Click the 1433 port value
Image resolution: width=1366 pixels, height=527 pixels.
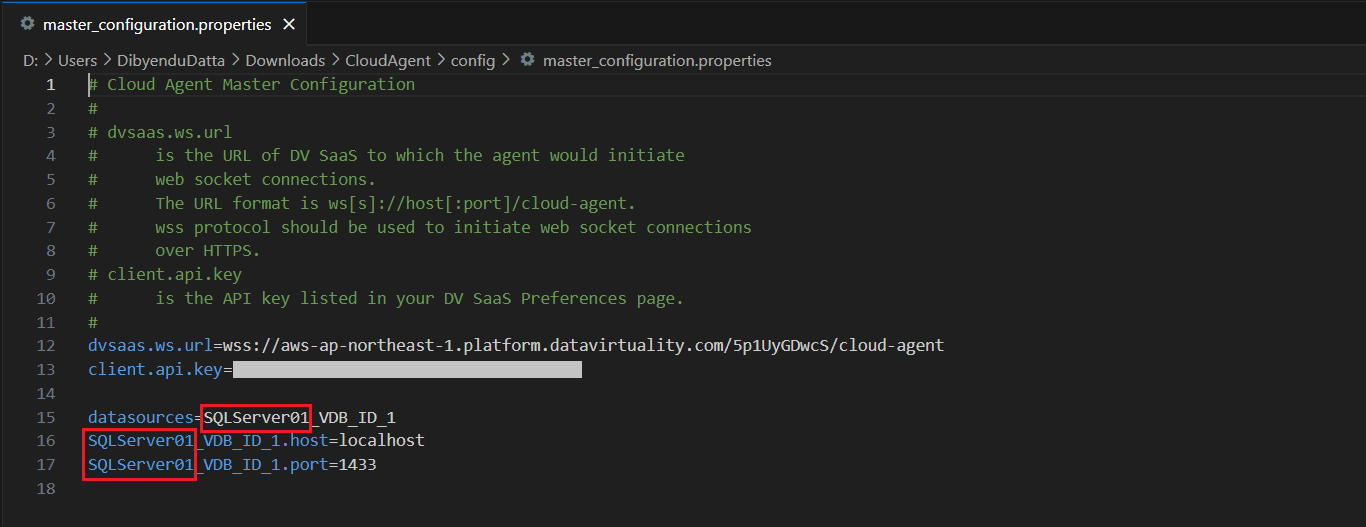[358, 465]
